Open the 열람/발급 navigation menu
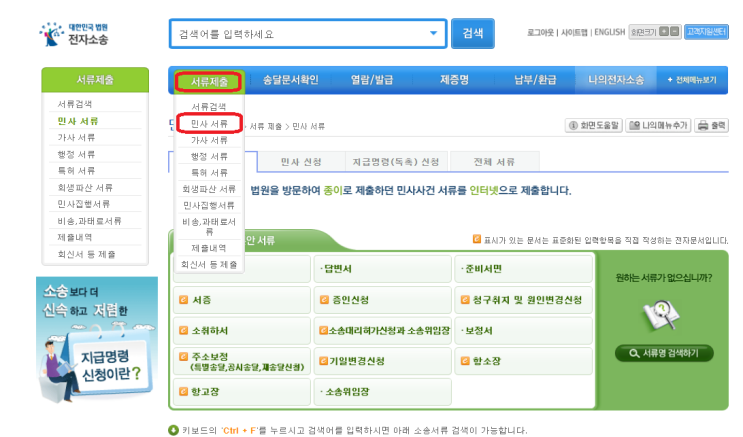 coord(372,80)
